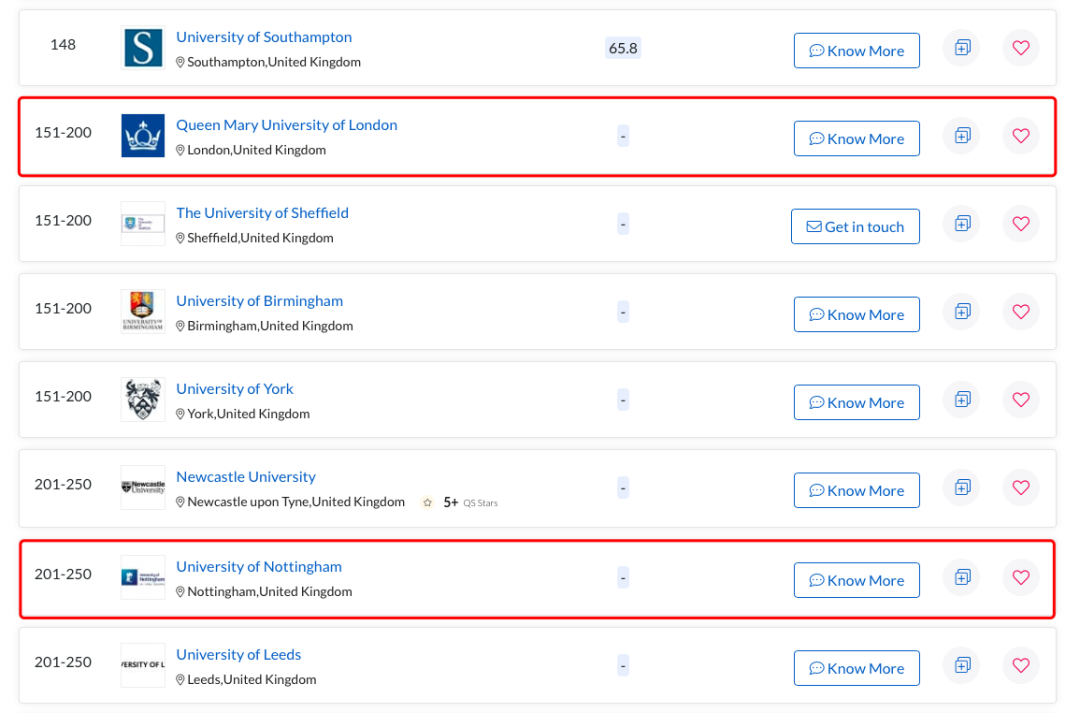Favorite Newcastle University with heart icon

pyautogui.click(x=1021, y=488)
